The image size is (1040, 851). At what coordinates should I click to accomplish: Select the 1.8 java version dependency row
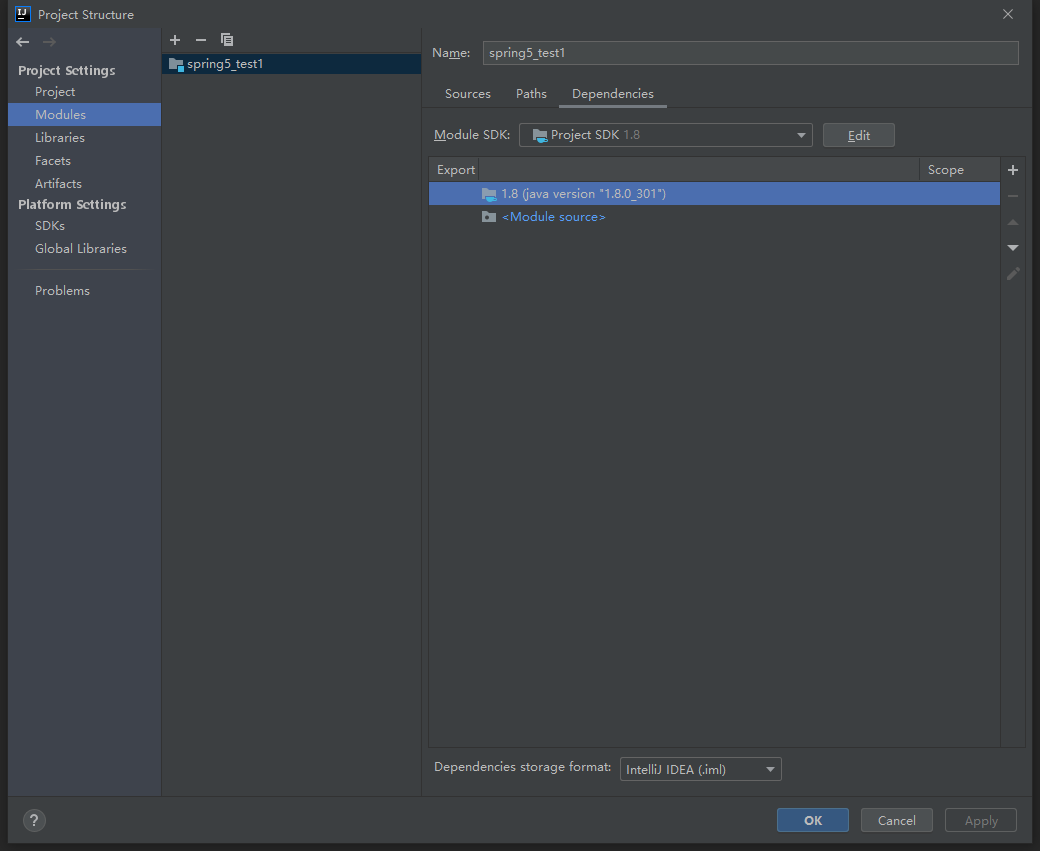point(714,194)
